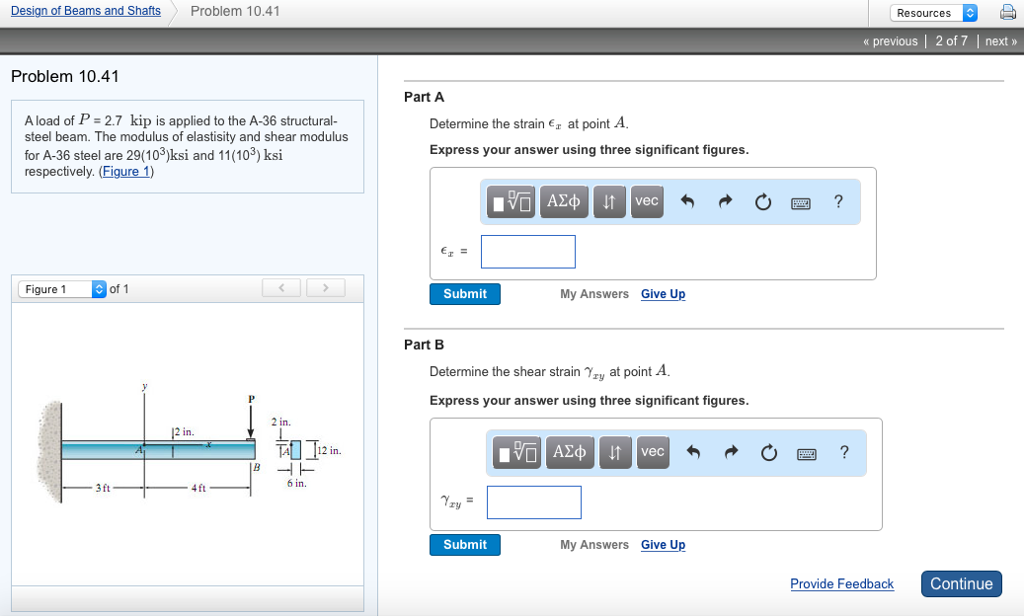Click the vec button in Part A toolbar
1024x616 pixels.
647,201
